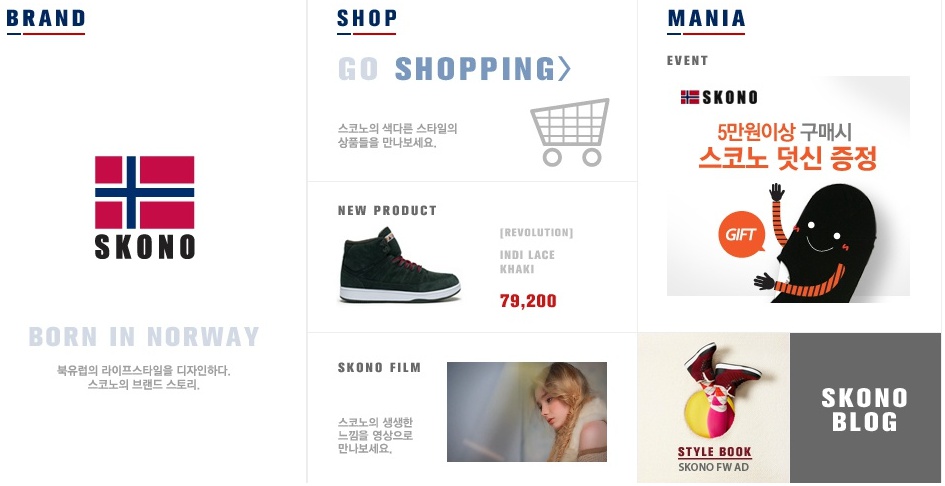Open the SKONO BLOG tile
Image resolution: width=945 pixels, height=486 pixels.
865,408
